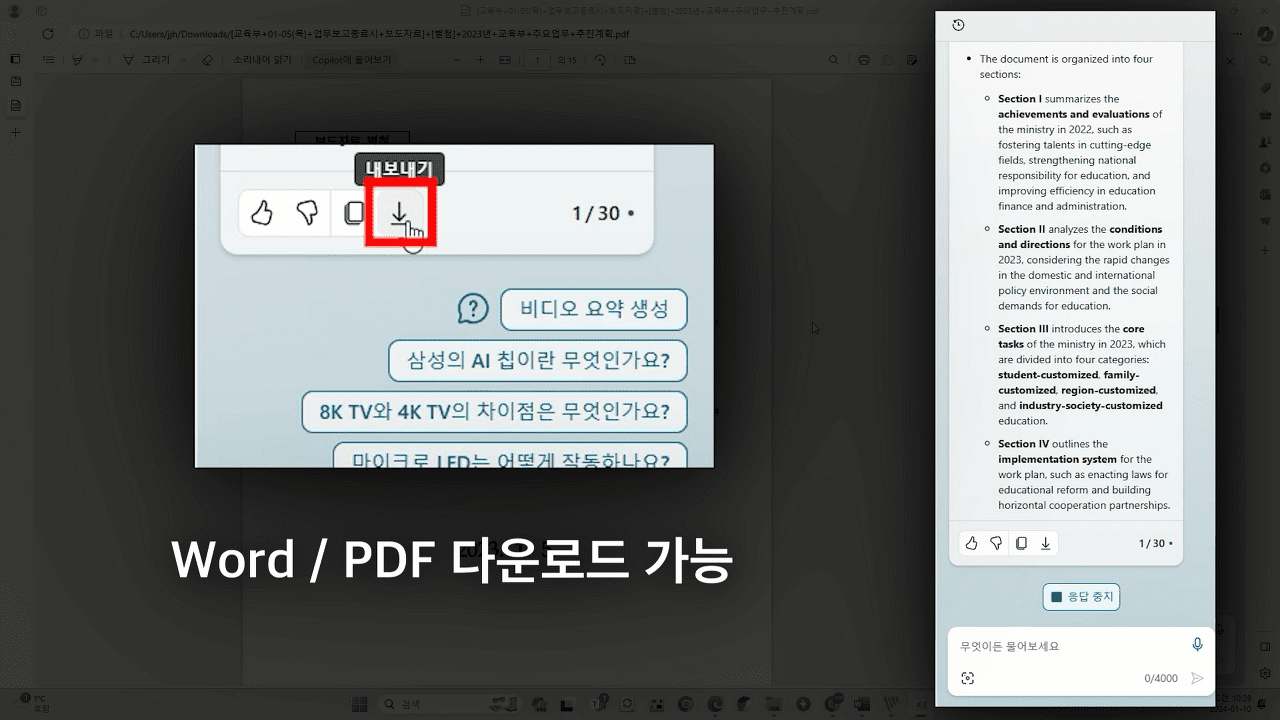This screenshot has width=1280, height=720.
Task: Save the PDF as a new file
Action: 913,60
